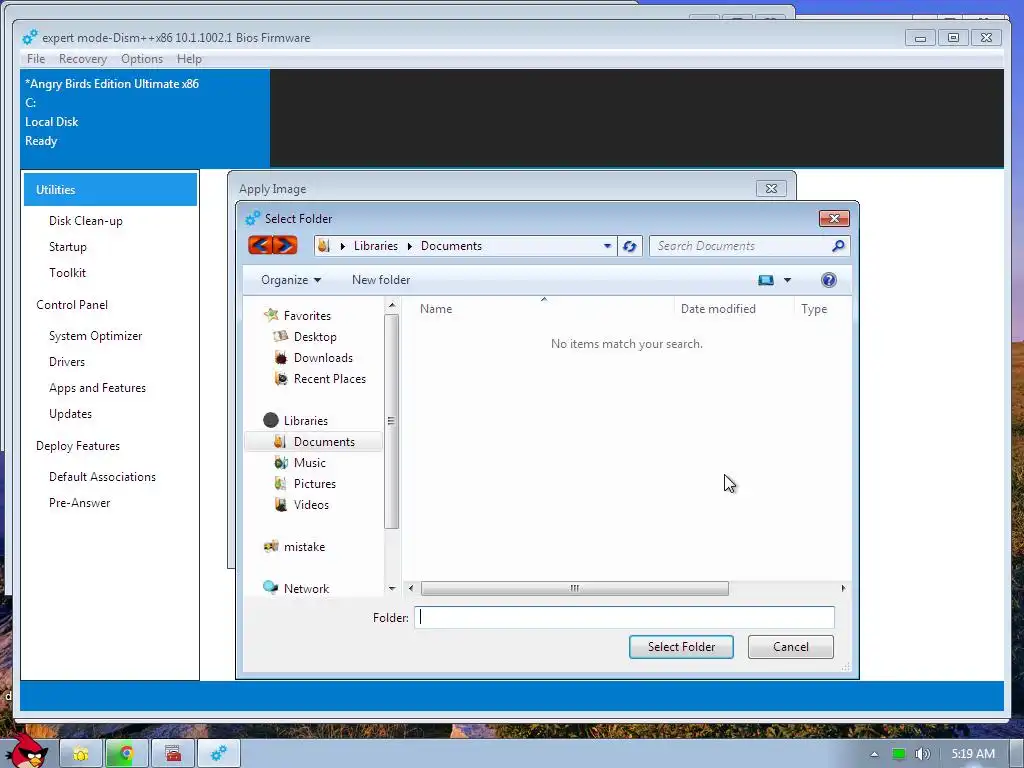Go back with the orange back arrow
1024x768 pixels.
261,246
